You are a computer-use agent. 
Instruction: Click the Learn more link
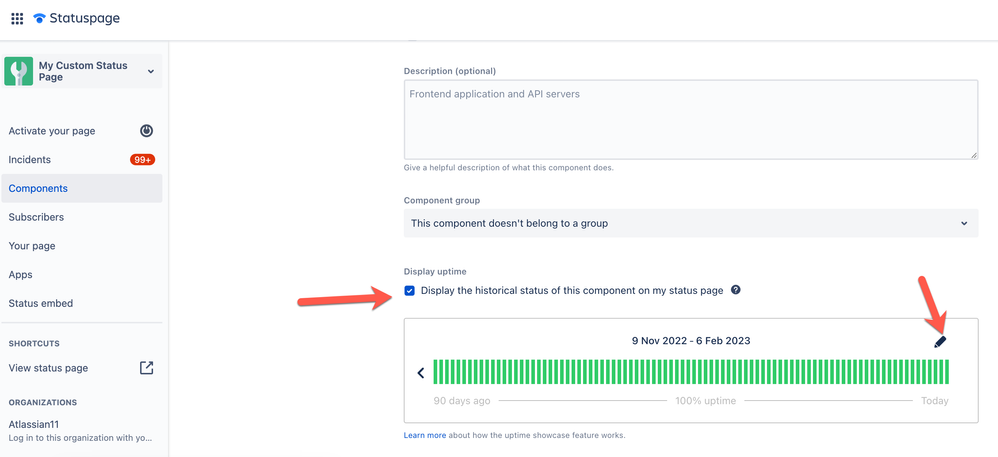[x=424, y=436]
